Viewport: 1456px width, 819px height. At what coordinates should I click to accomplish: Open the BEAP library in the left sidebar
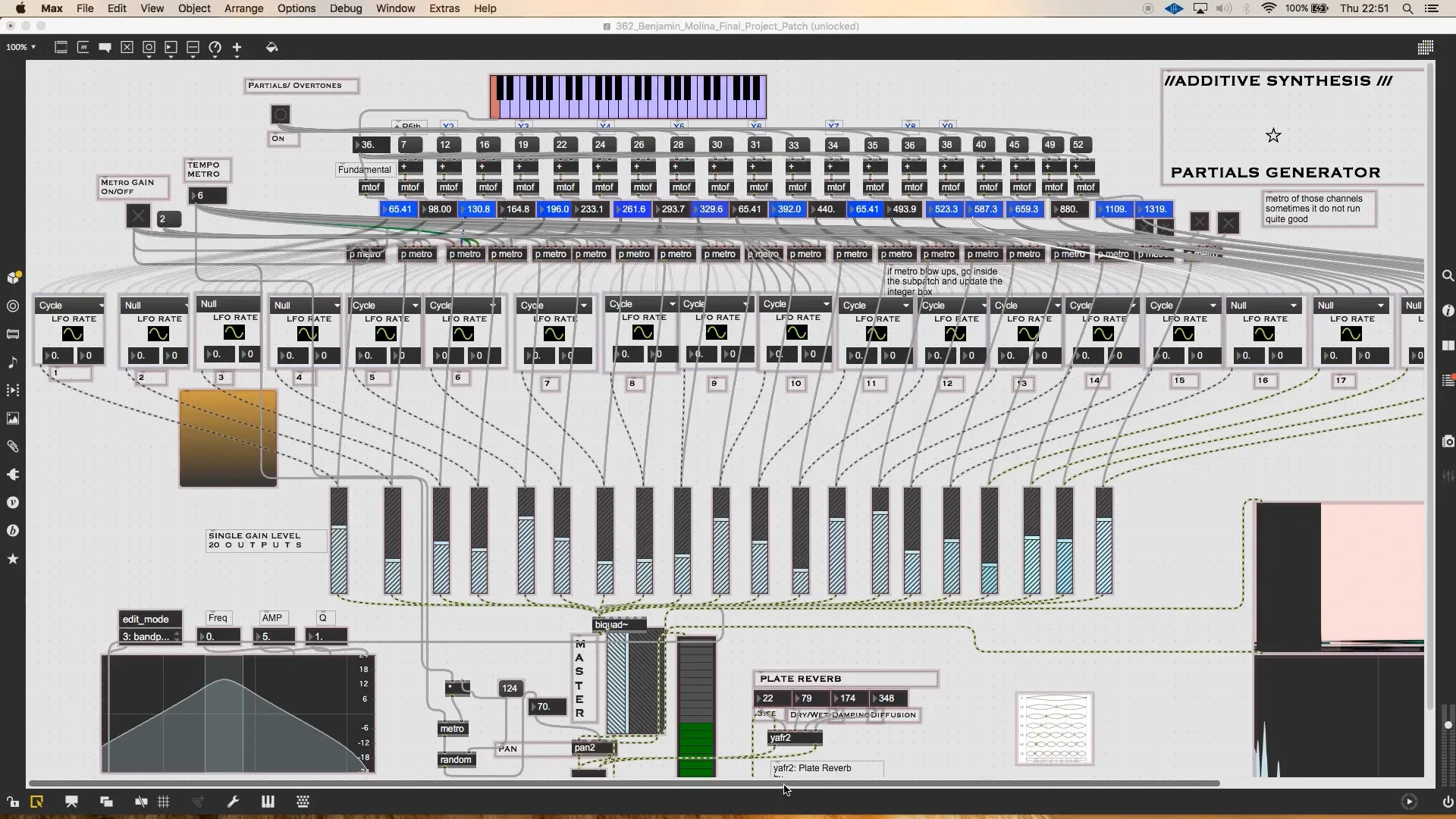click(13, 531)
